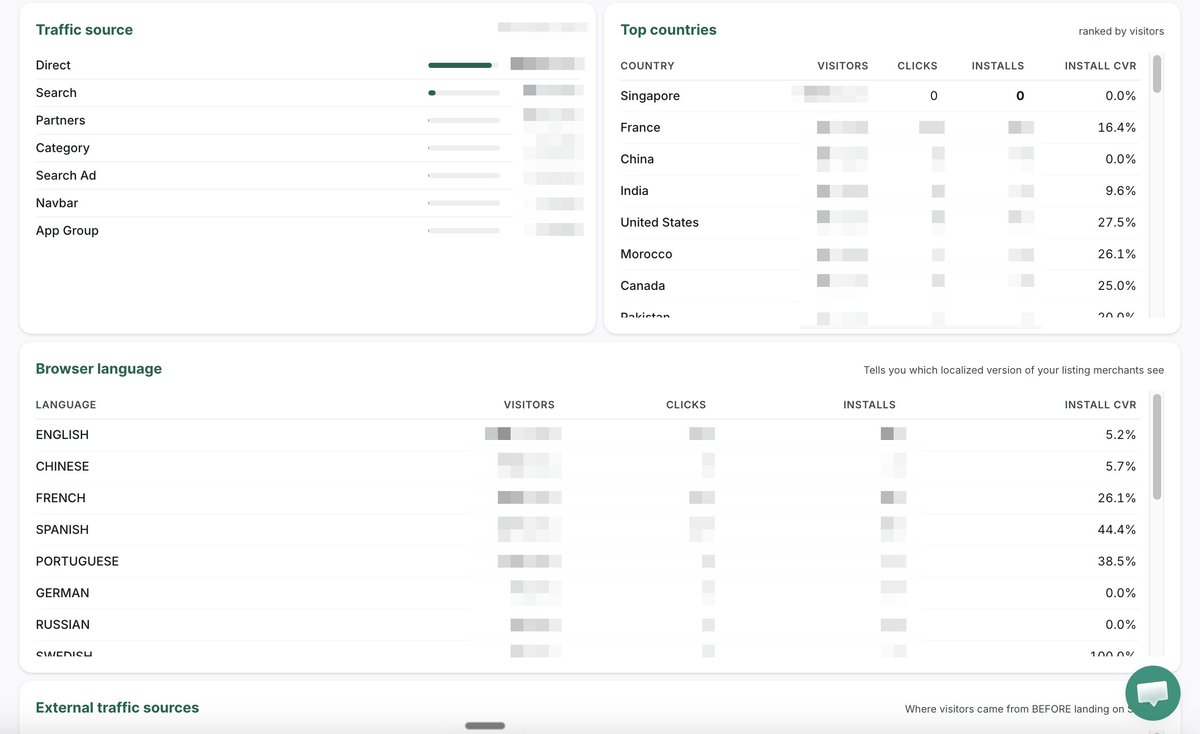Screen dimensions: 1200x734
Task: Click the Traffic source panel heading
Action: (84, 30)
